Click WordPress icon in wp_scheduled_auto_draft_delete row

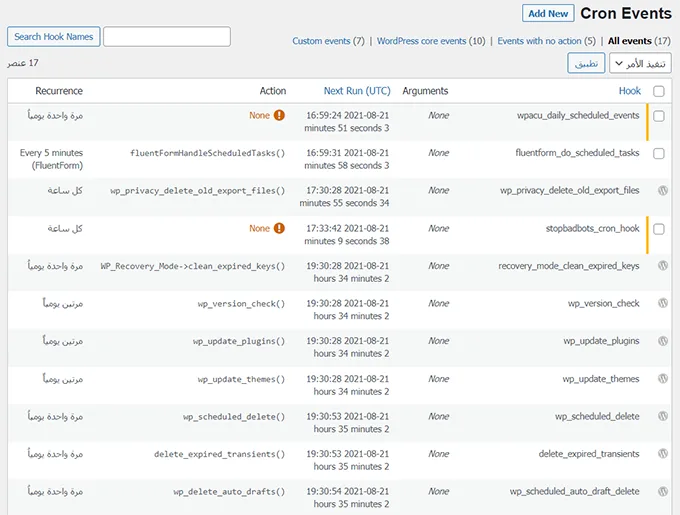[x=663, y=491]
